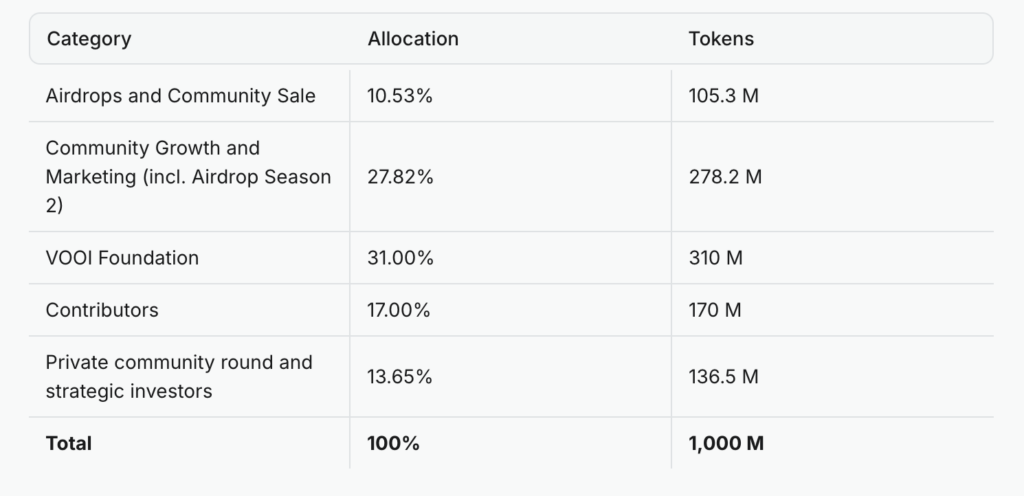Screen dimensions: 1024x496
Task: Click the 278.2 M tokens value
Action: coord(725,177)
